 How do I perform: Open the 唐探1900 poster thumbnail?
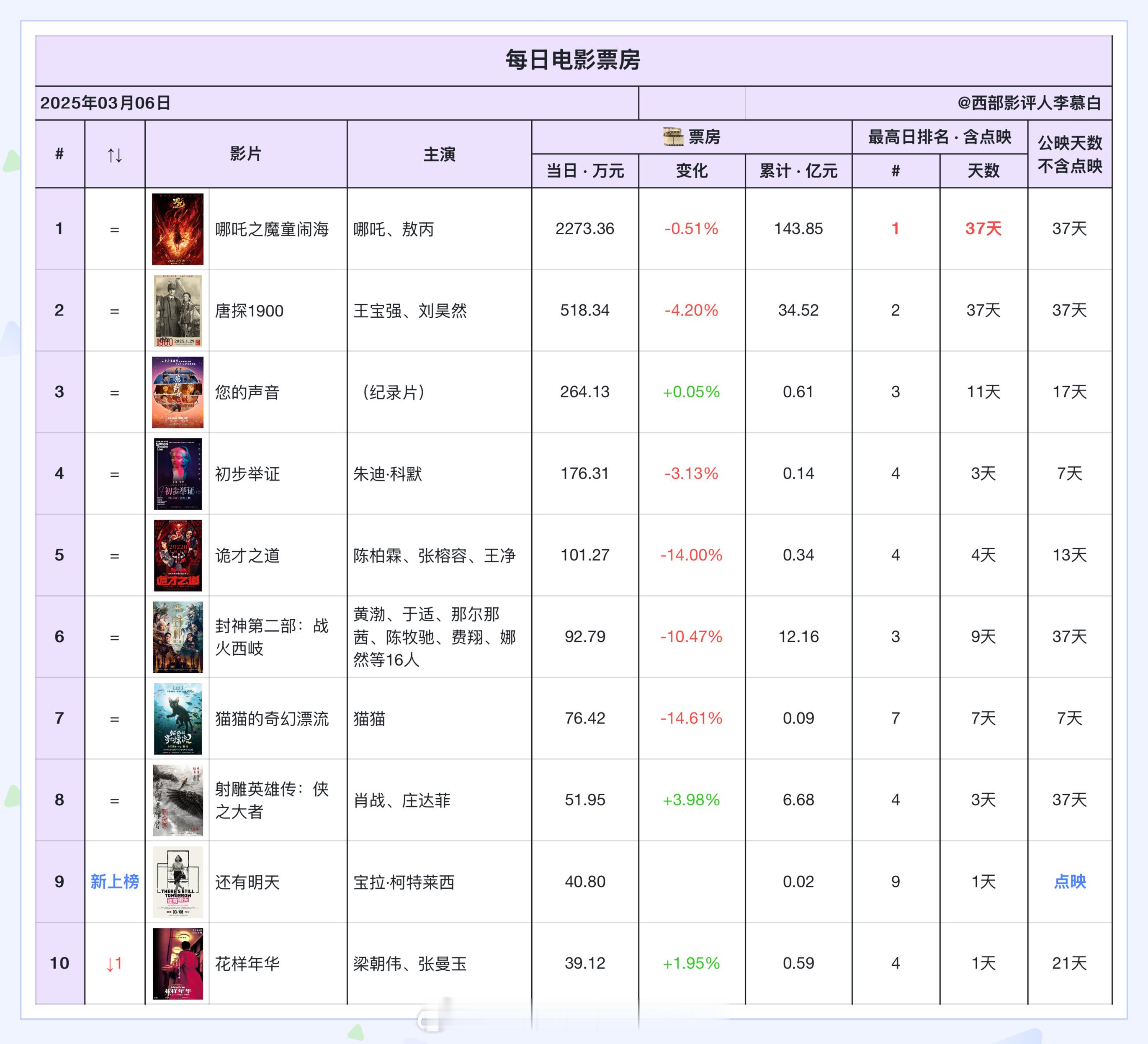pos(178,311)
